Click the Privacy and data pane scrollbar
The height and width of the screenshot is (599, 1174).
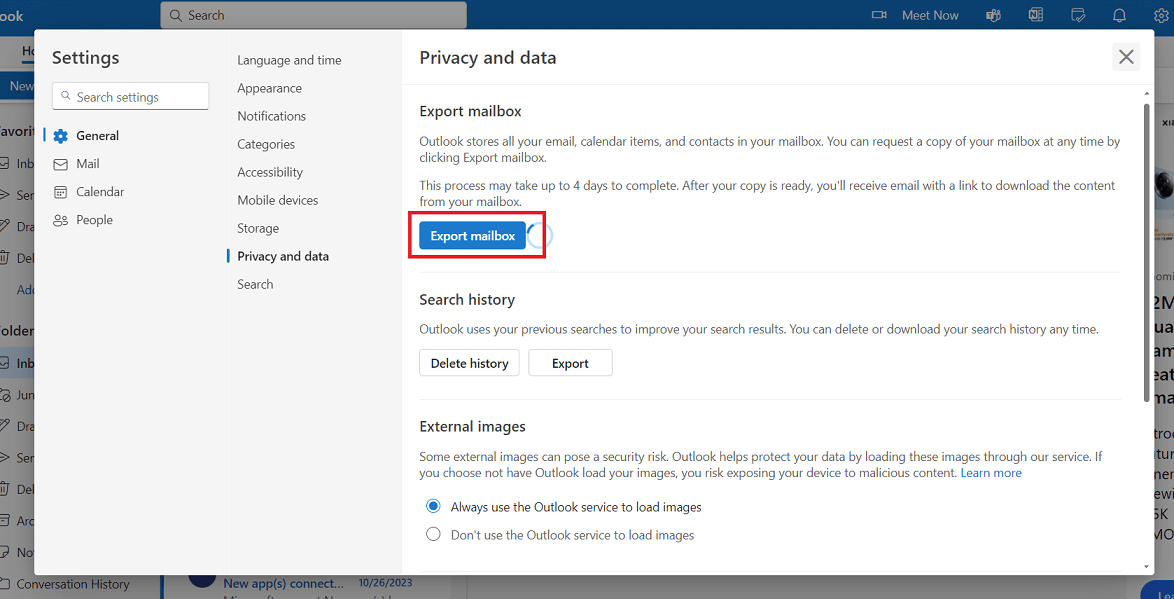pos(1146,253)
